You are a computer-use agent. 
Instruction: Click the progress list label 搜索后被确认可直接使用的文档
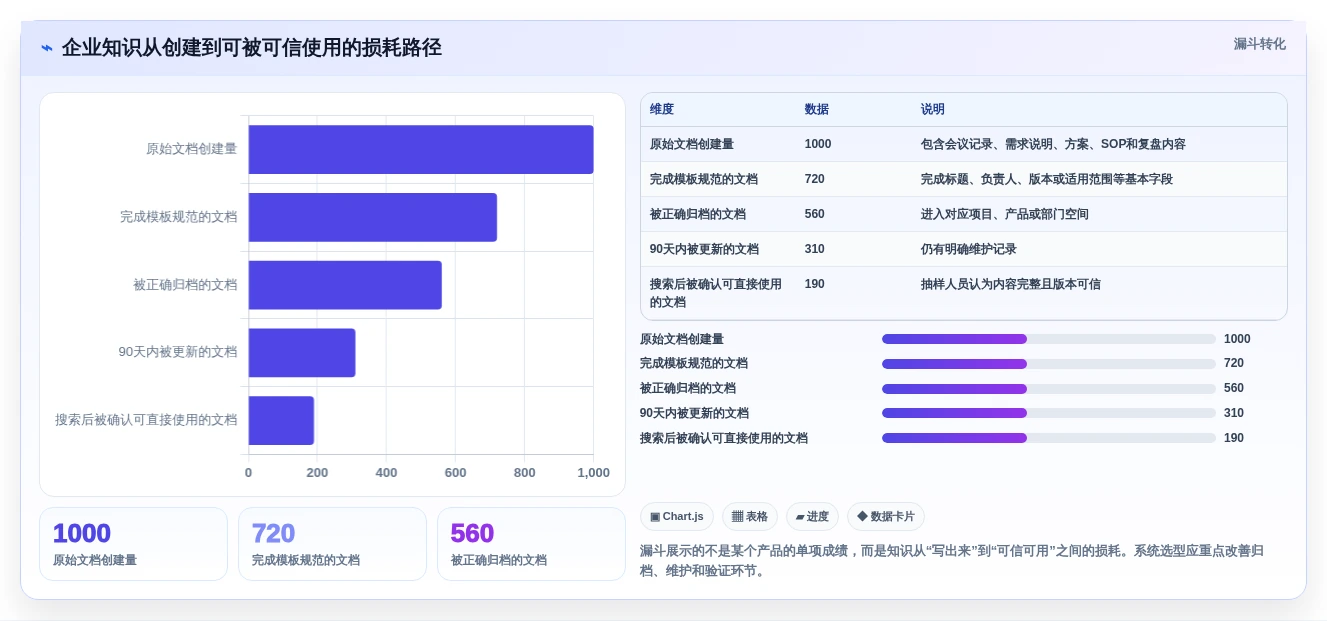point(724,438)
